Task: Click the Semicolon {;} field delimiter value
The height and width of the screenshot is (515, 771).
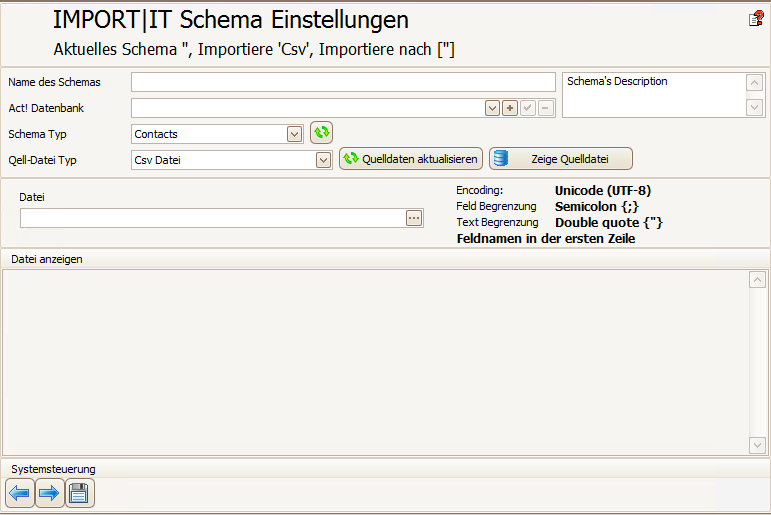Action: [597, 207]
